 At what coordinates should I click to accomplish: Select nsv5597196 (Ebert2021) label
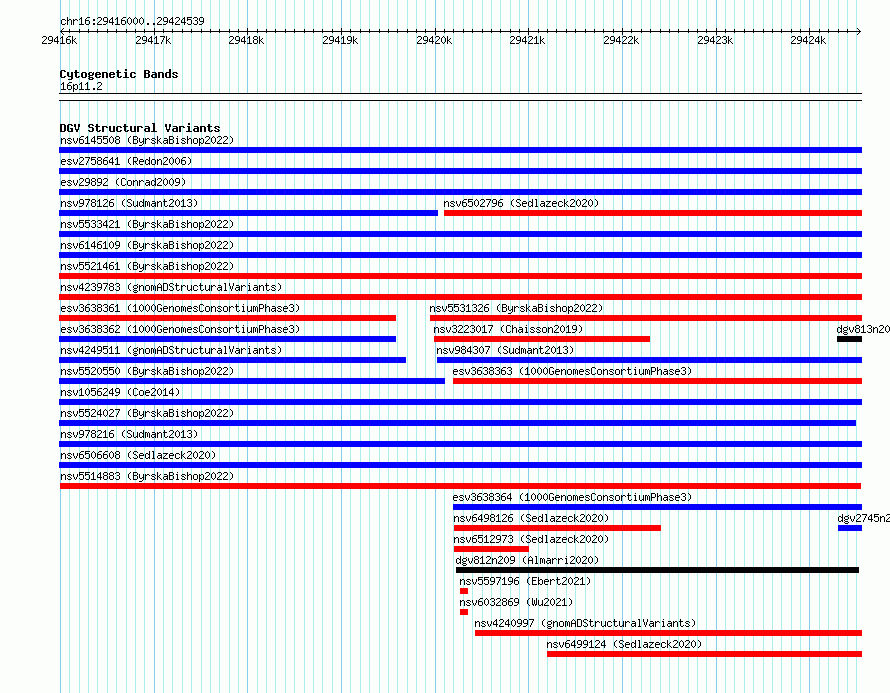(525, 581)
